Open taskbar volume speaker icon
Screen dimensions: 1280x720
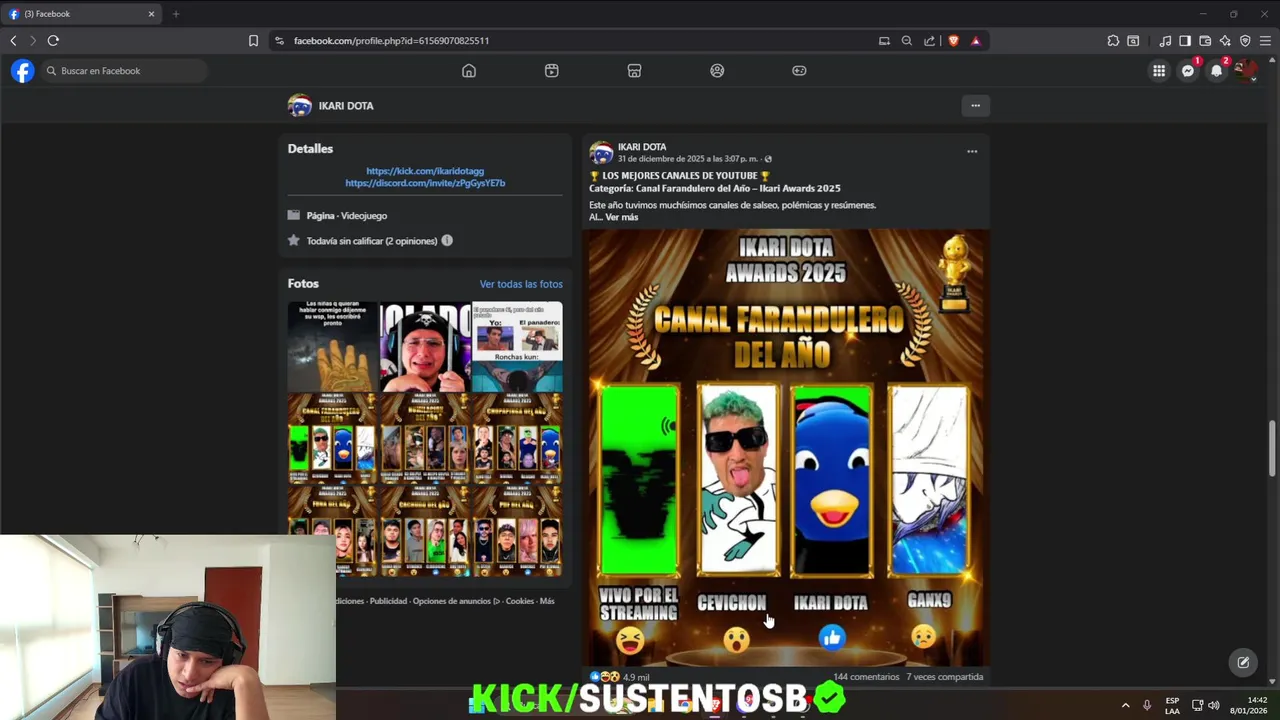pos(1214,705)
